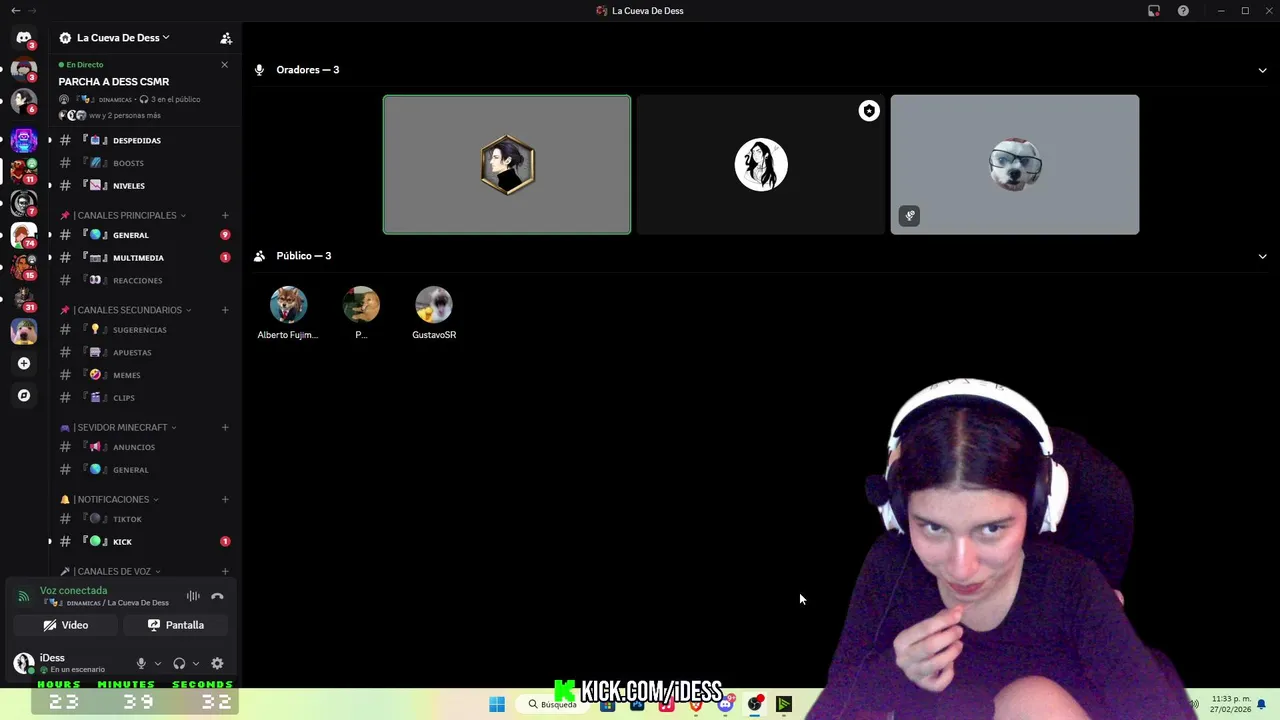Open La Cueva De Dess server dropdown
Screen dimensions: 1280x720
(122, 38)
